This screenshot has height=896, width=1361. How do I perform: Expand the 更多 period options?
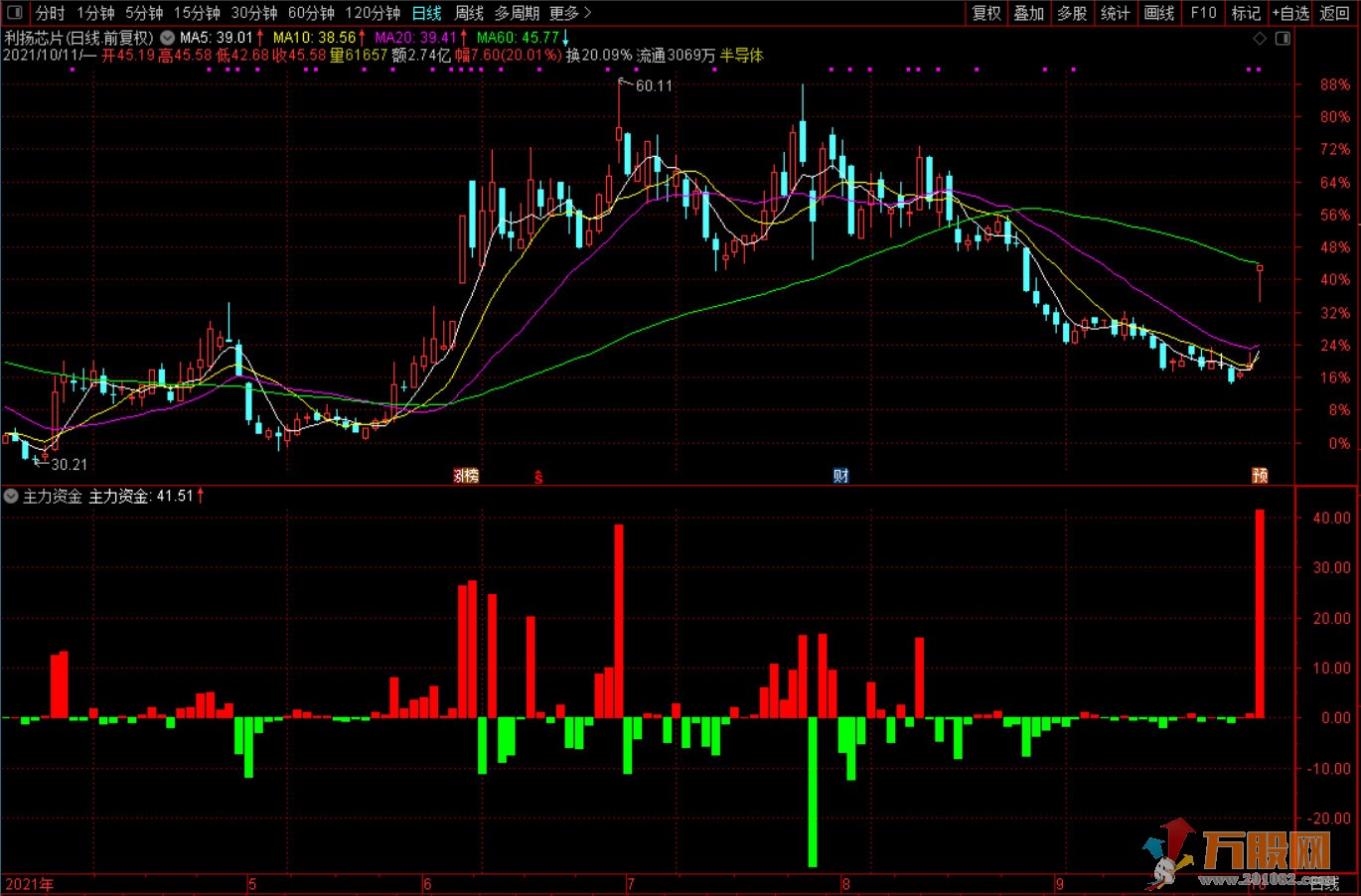coord(569,13)
